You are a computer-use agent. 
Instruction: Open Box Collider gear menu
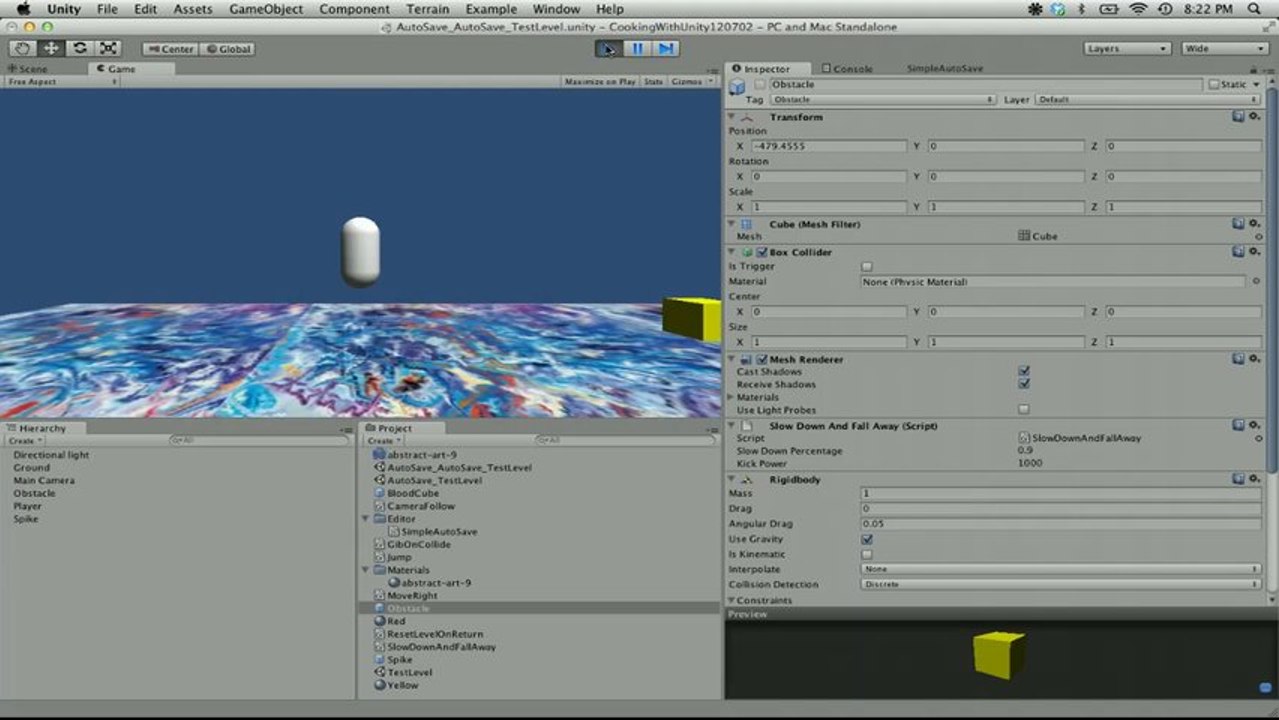(x=1253, y=252)
